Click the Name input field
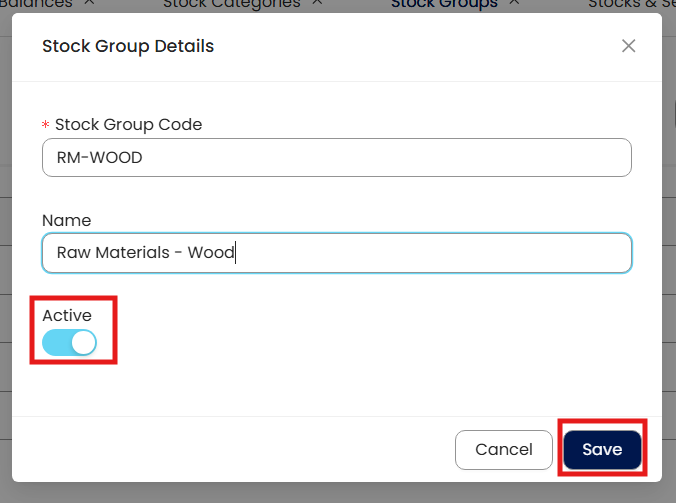This screenshot has width=676, height=503. (x=337, y=253)
